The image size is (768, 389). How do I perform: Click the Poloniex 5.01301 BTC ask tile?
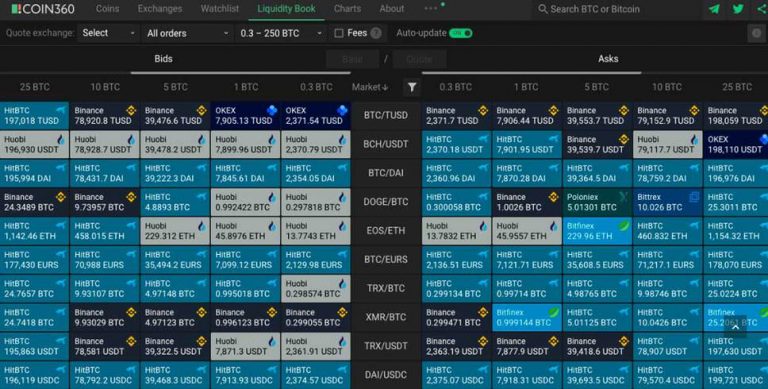point(597,202)
